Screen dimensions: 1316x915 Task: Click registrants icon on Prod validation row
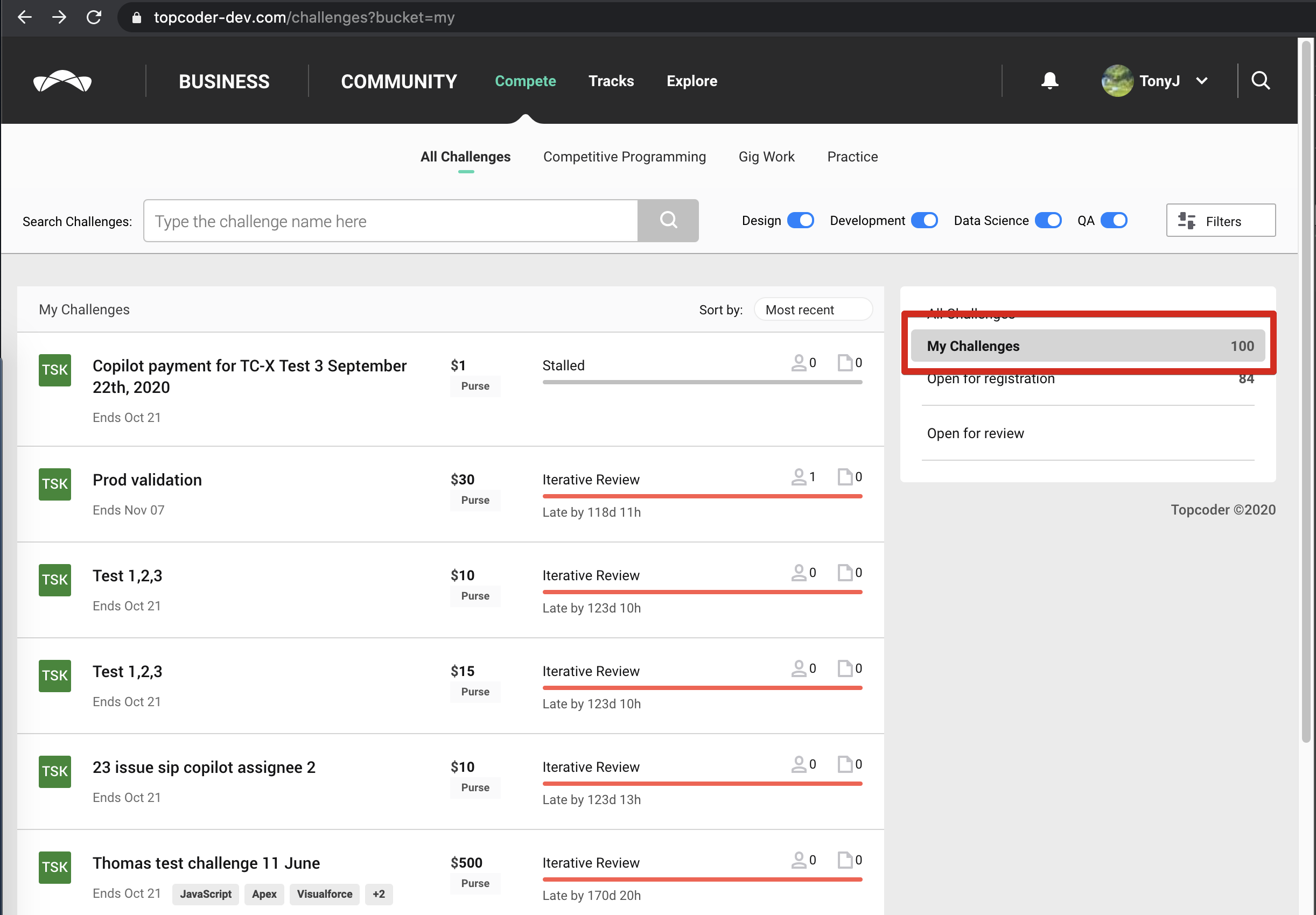click(x=799, y=477)
